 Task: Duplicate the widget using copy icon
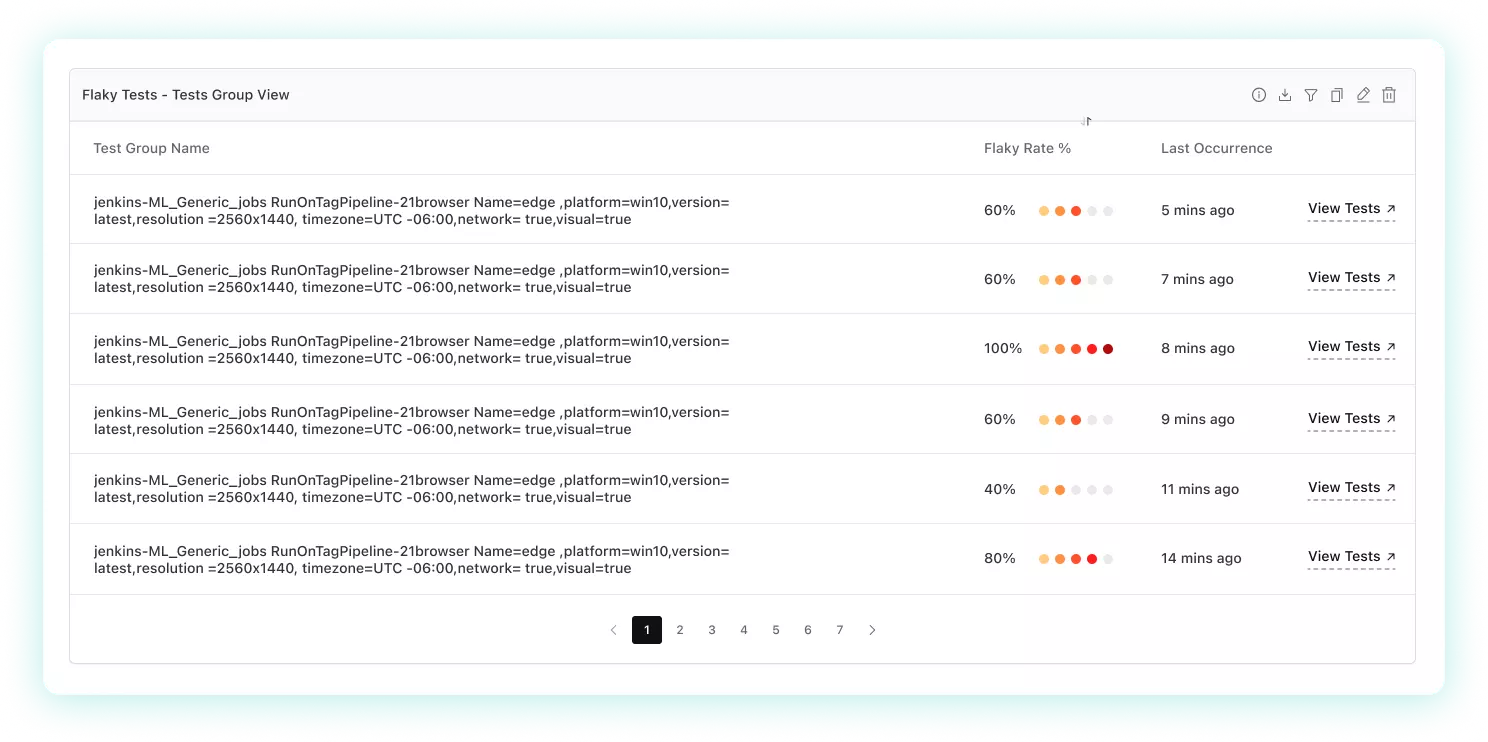pyautogui.click(x=1337, y=95)
